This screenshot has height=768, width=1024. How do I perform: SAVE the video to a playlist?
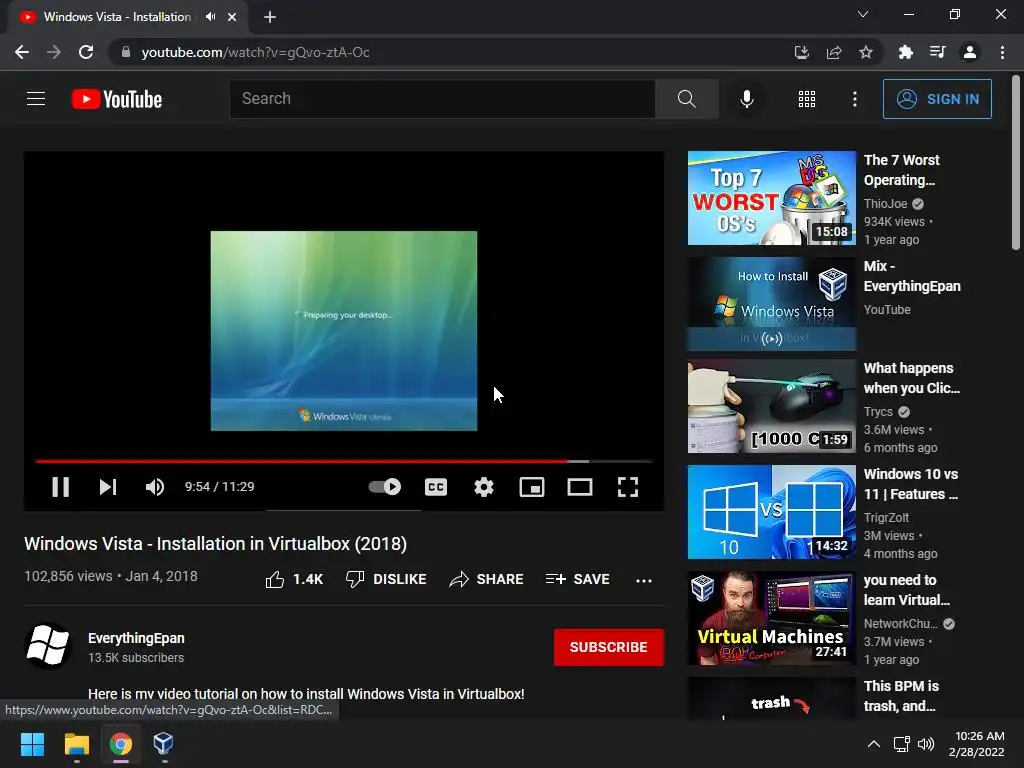pyautogui.click(x=577, y=579)
